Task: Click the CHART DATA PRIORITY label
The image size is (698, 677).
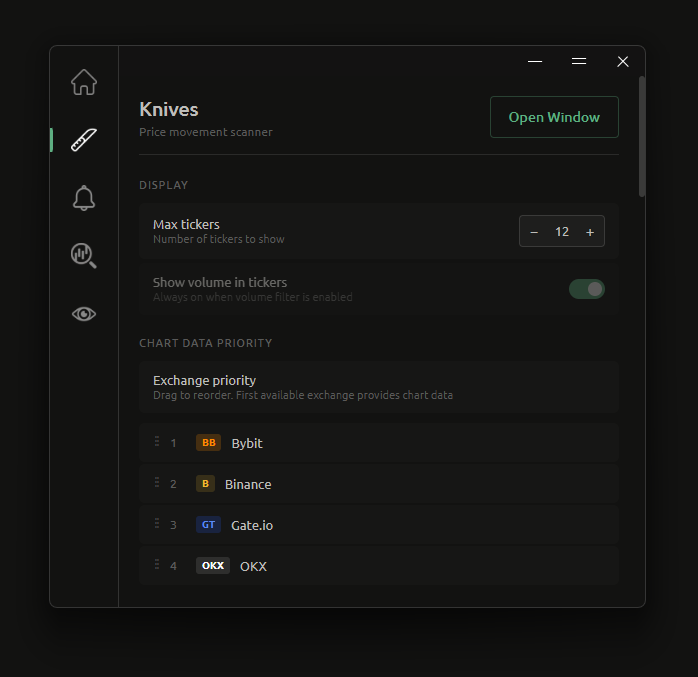Action: (206, 343)
